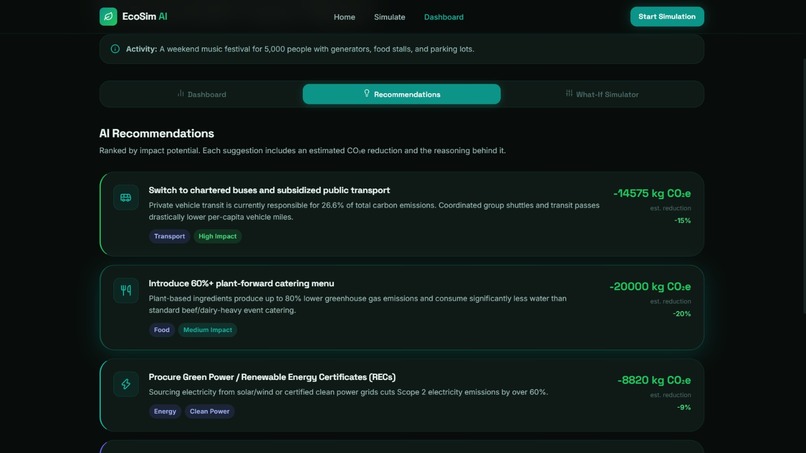
Task: Click the -15% reduction figure
Action: (683, 221)
